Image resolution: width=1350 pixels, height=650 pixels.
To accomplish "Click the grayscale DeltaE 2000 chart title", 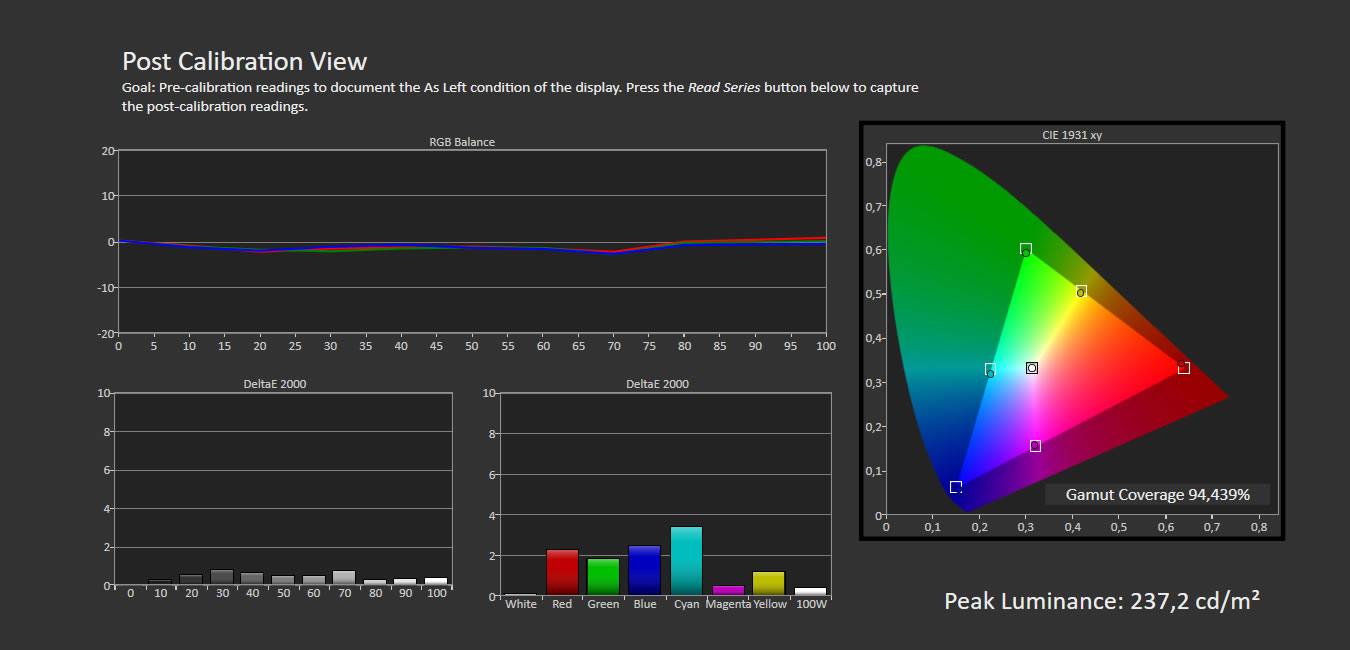I will click(274, 383).
